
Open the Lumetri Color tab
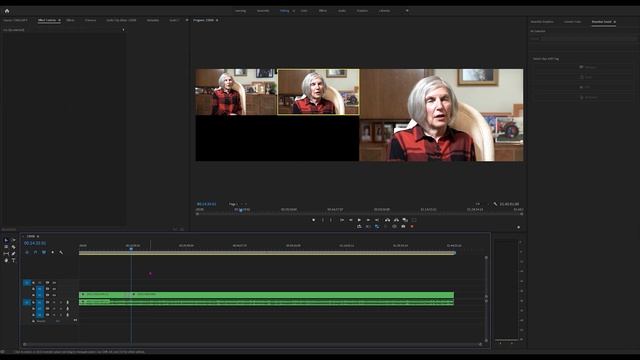[x=572, y=22]
